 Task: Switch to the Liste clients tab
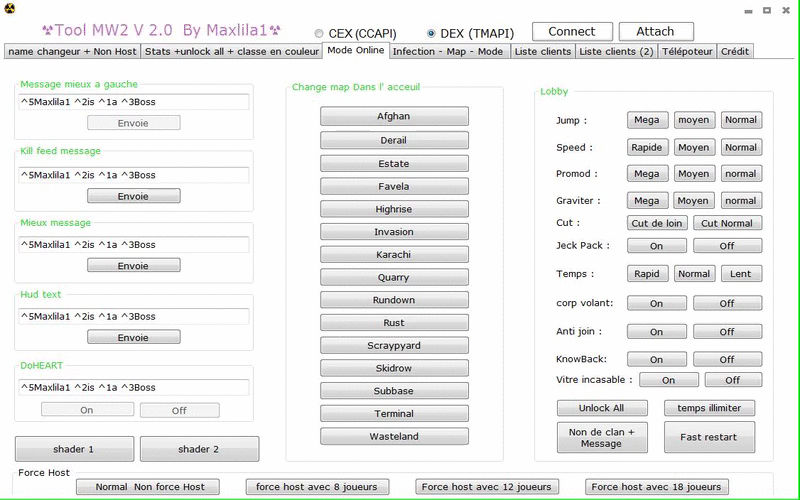pyautogui.click(x=543, y=52)
